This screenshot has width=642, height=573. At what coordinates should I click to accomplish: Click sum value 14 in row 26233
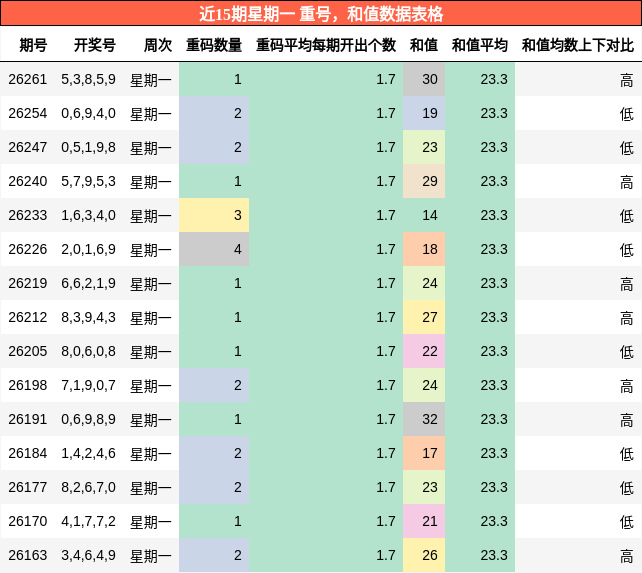tap(424, 215)
